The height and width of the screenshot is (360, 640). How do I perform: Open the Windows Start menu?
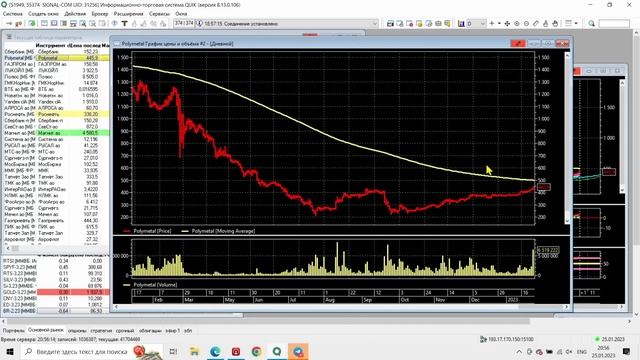9,351
